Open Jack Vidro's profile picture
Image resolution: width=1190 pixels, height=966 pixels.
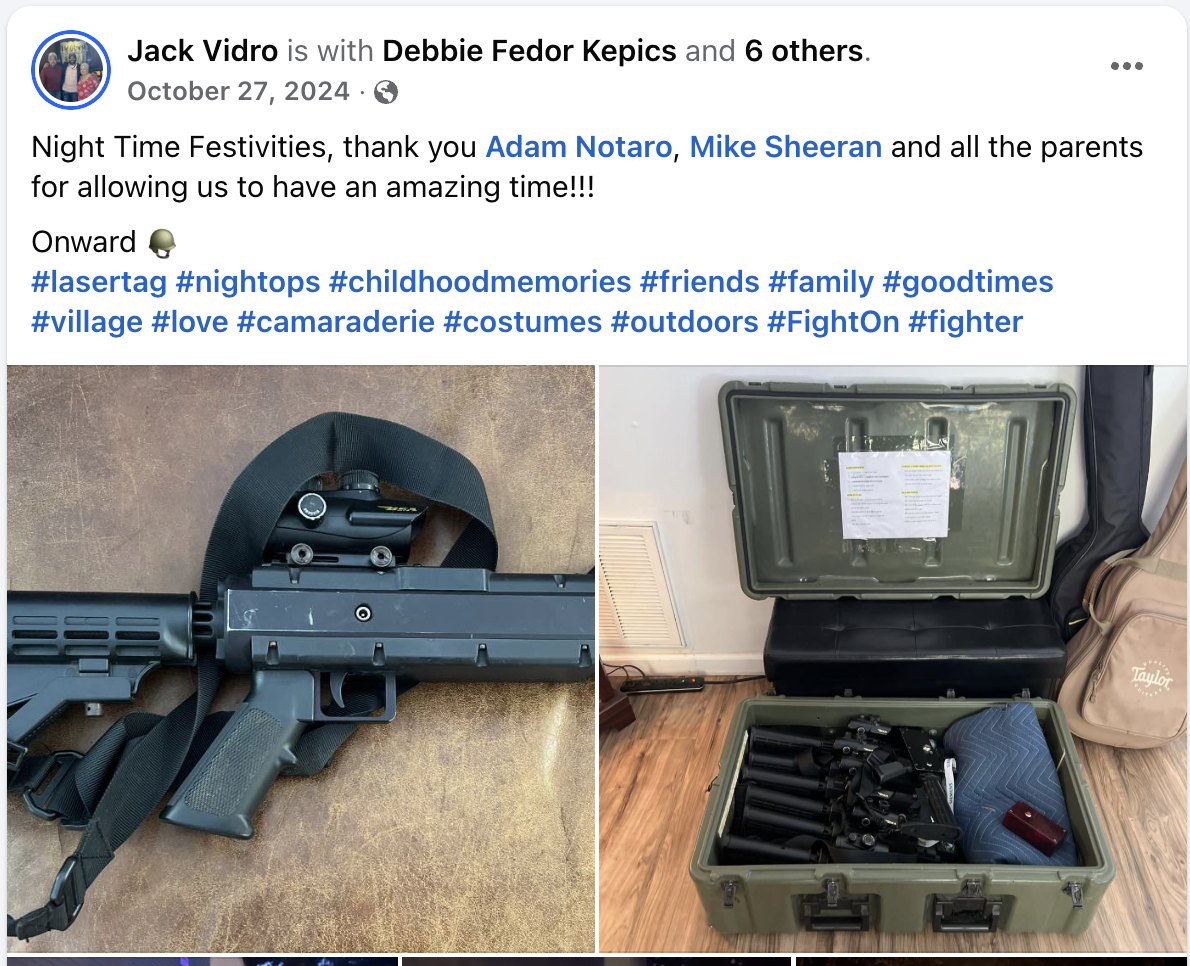click(71, 70)
